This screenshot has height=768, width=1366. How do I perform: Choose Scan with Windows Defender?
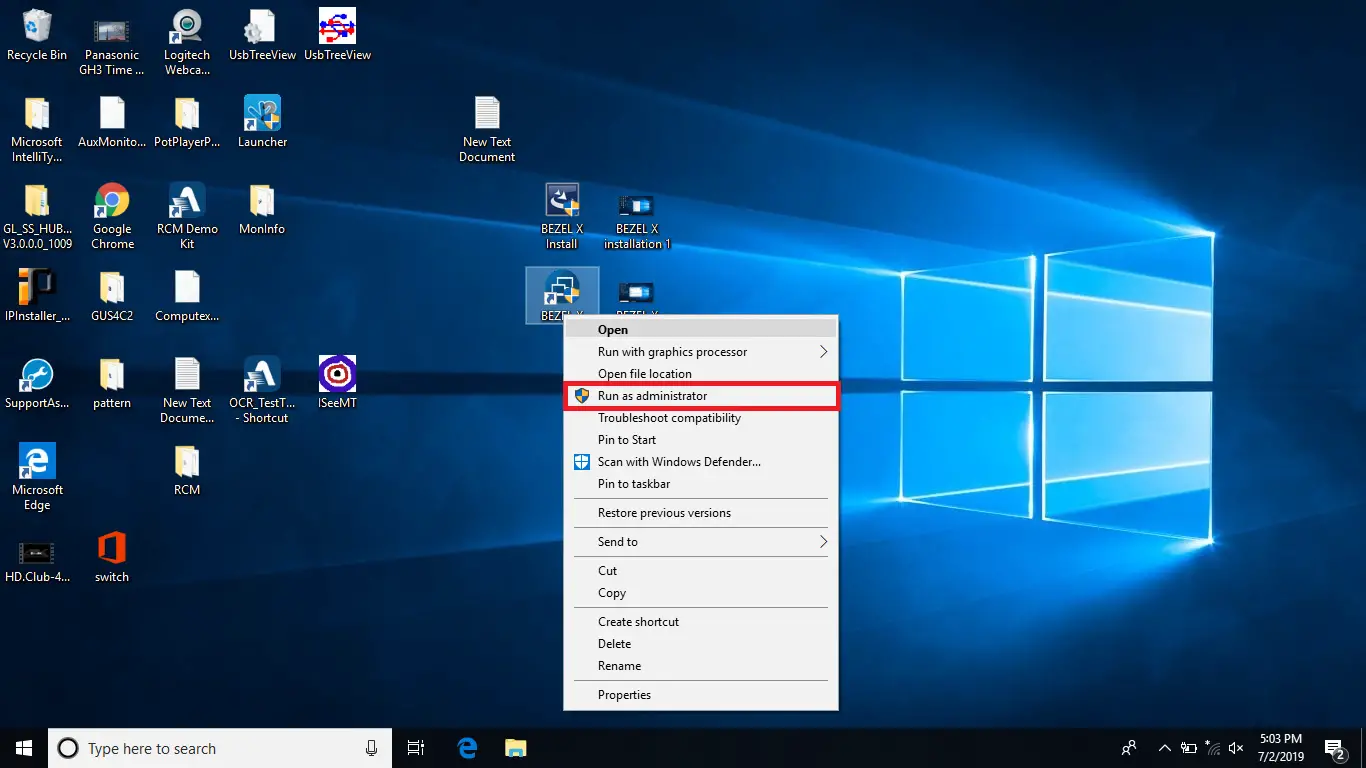pos(679,462)
